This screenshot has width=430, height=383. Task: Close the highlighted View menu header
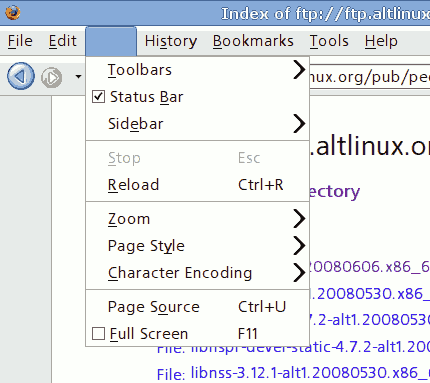111,41
